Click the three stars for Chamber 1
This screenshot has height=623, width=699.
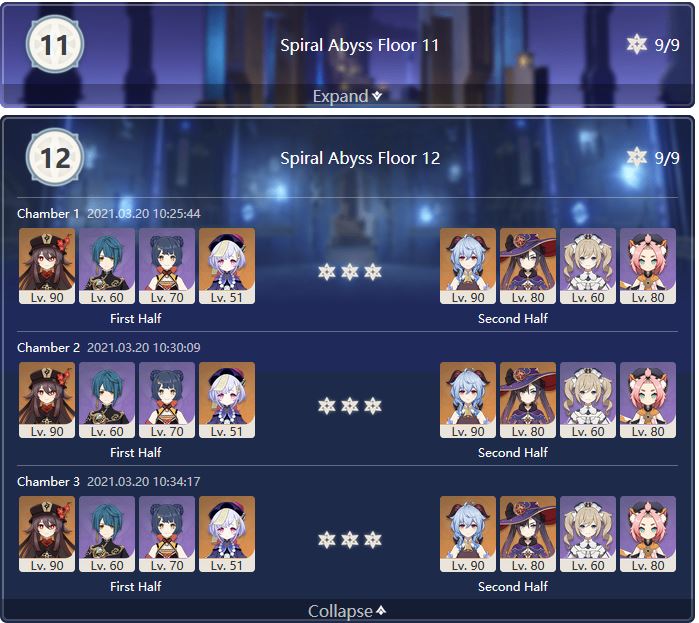coord(350,271)
